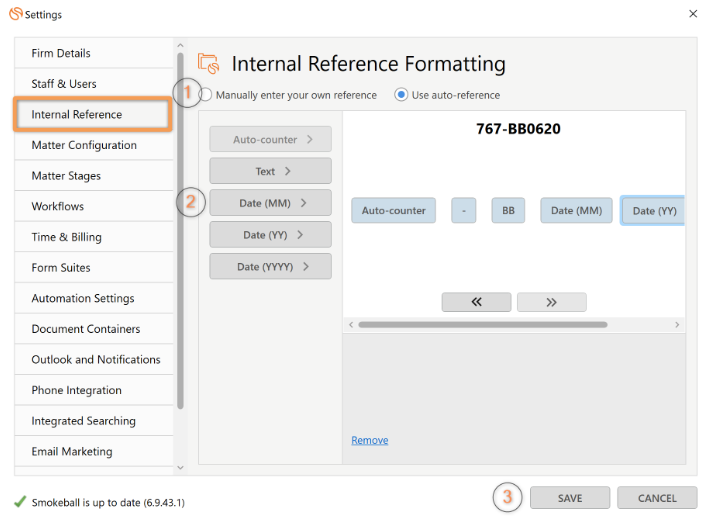Screen dimensions: 709x521
Task: Click sidebar scroll-down arrow
Action: point(180,467)
